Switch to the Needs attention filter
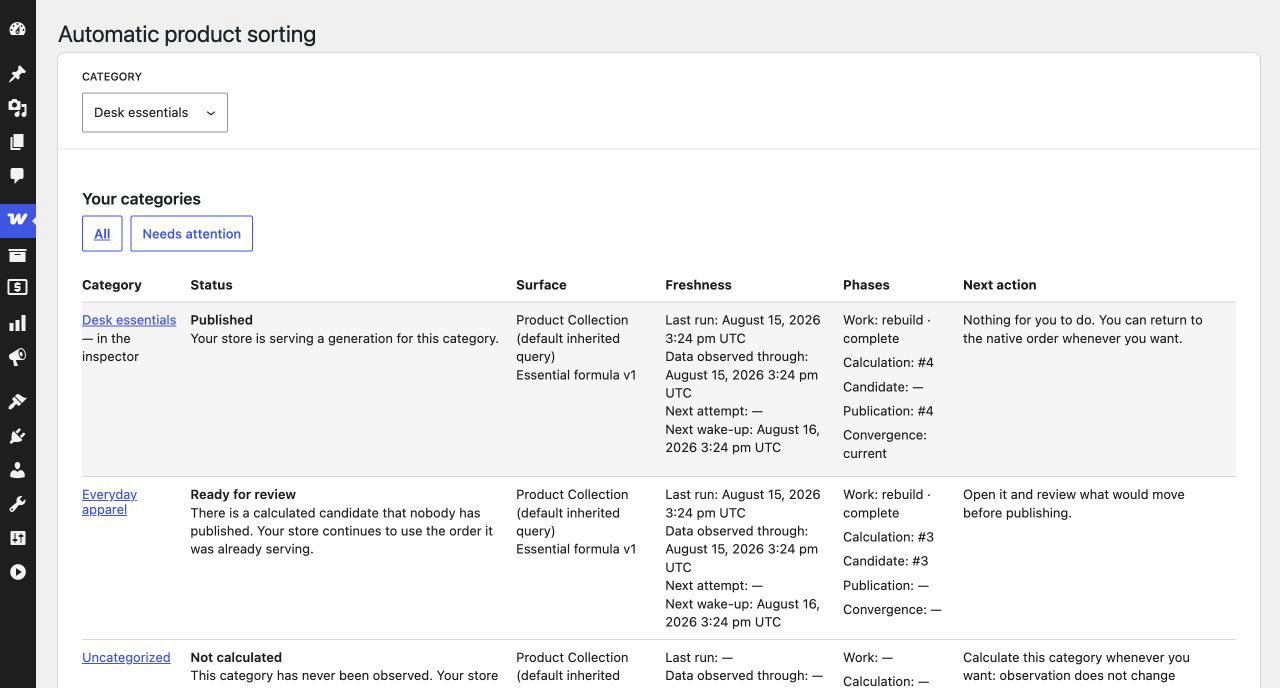Viewport: 1280px width, 688px height. [192, 234]
